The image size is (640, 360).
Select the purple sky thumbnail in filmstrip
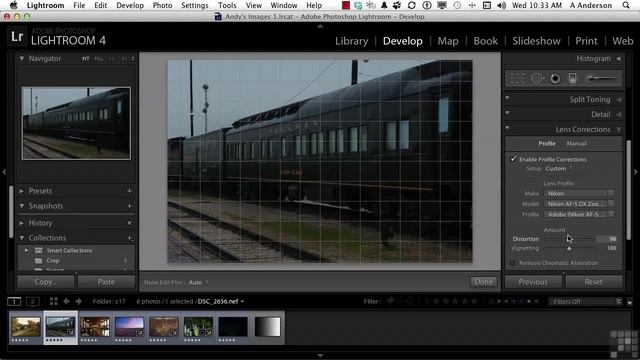(129, 327)
